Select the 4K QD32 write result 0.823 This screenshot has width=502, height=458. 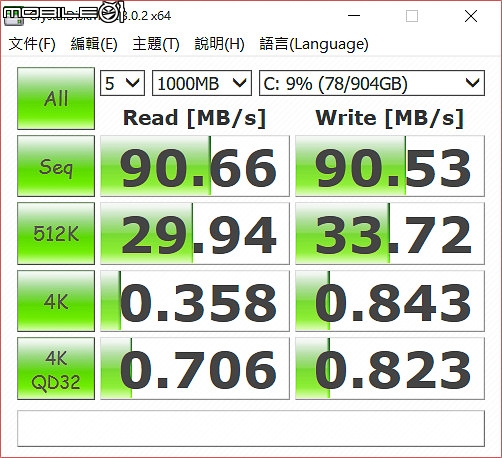point(390,369)
